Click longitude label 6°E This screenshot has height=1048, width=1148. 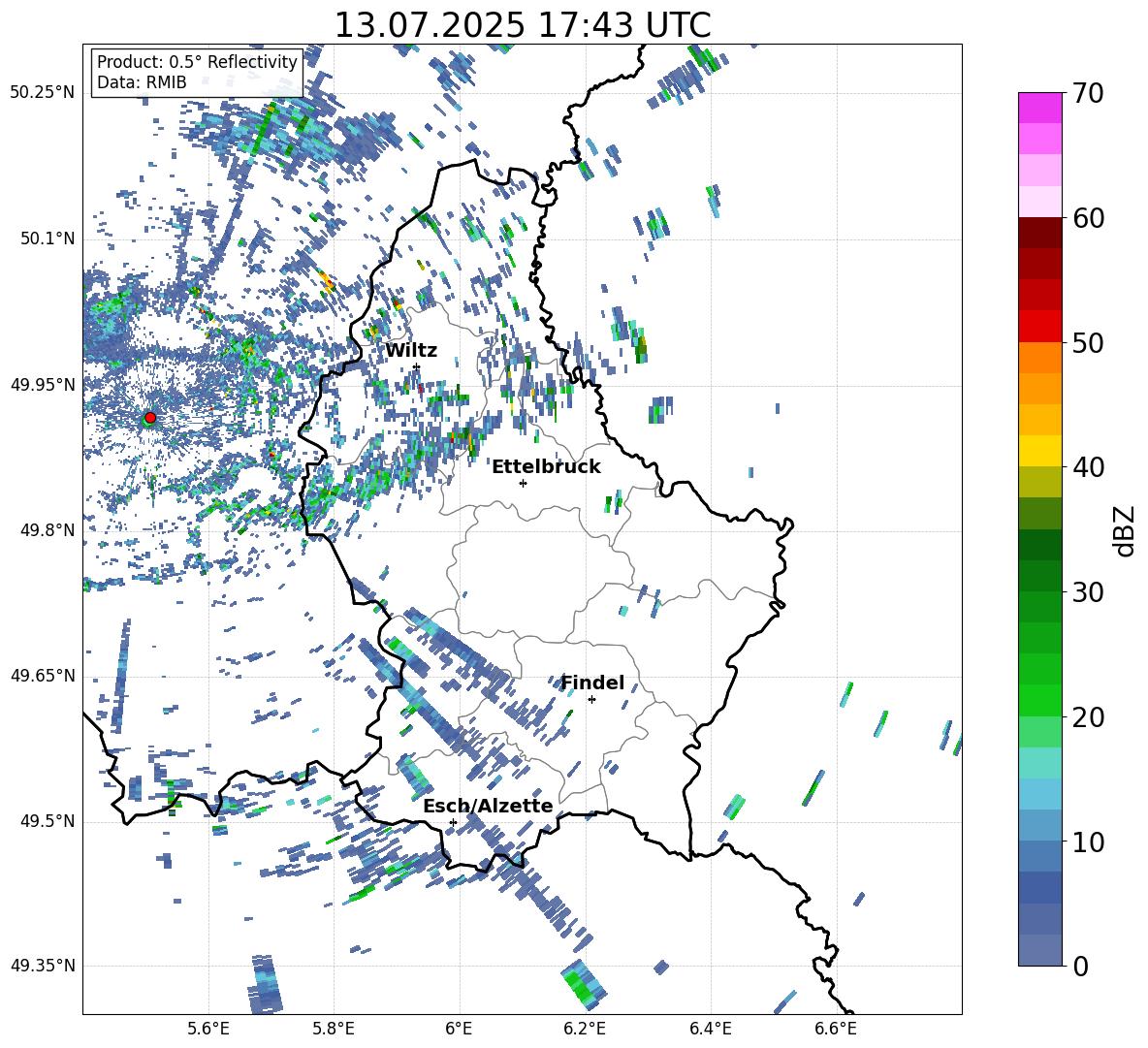pyautogui.click(x=459, y=1029)
